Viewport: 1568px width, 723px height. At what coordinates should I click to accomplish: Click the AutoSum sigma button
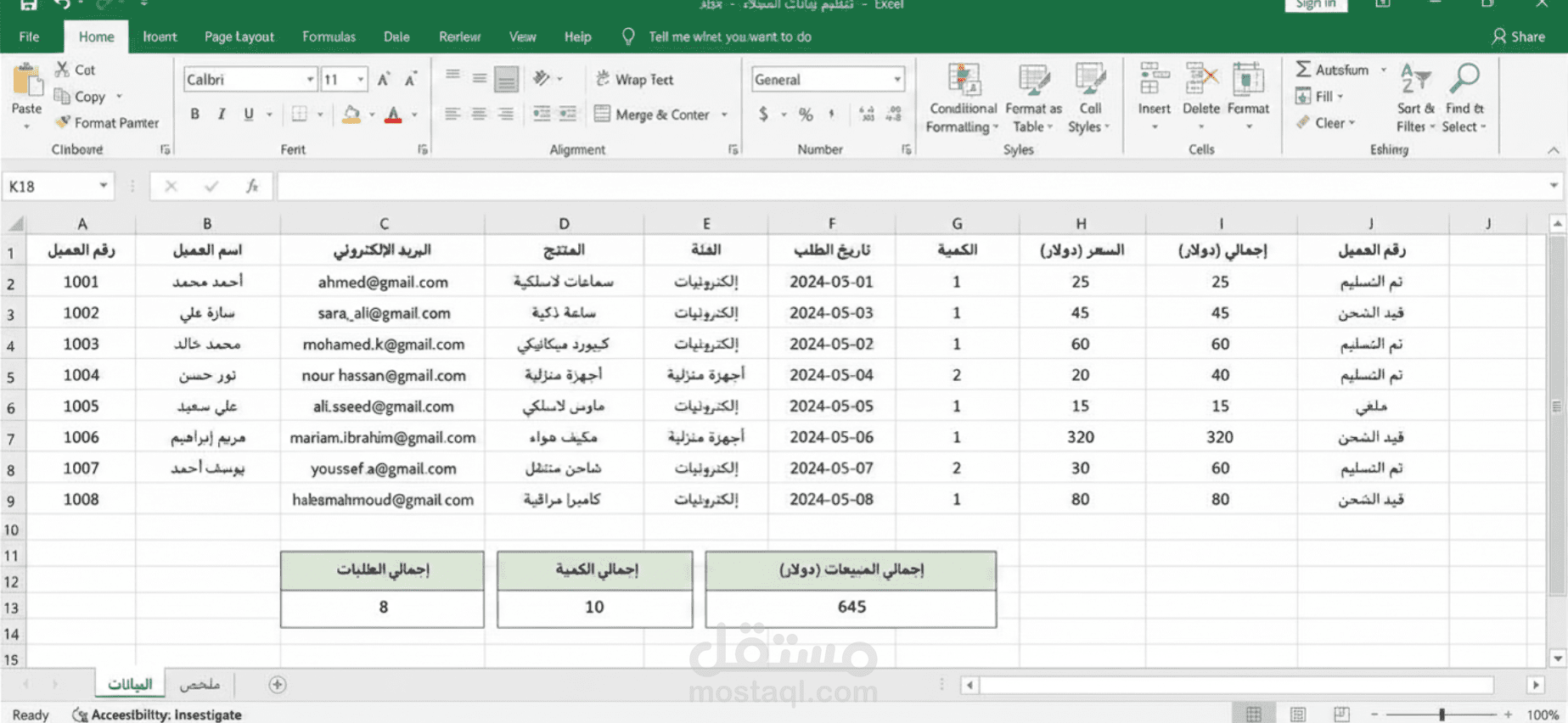[1332, 70]
